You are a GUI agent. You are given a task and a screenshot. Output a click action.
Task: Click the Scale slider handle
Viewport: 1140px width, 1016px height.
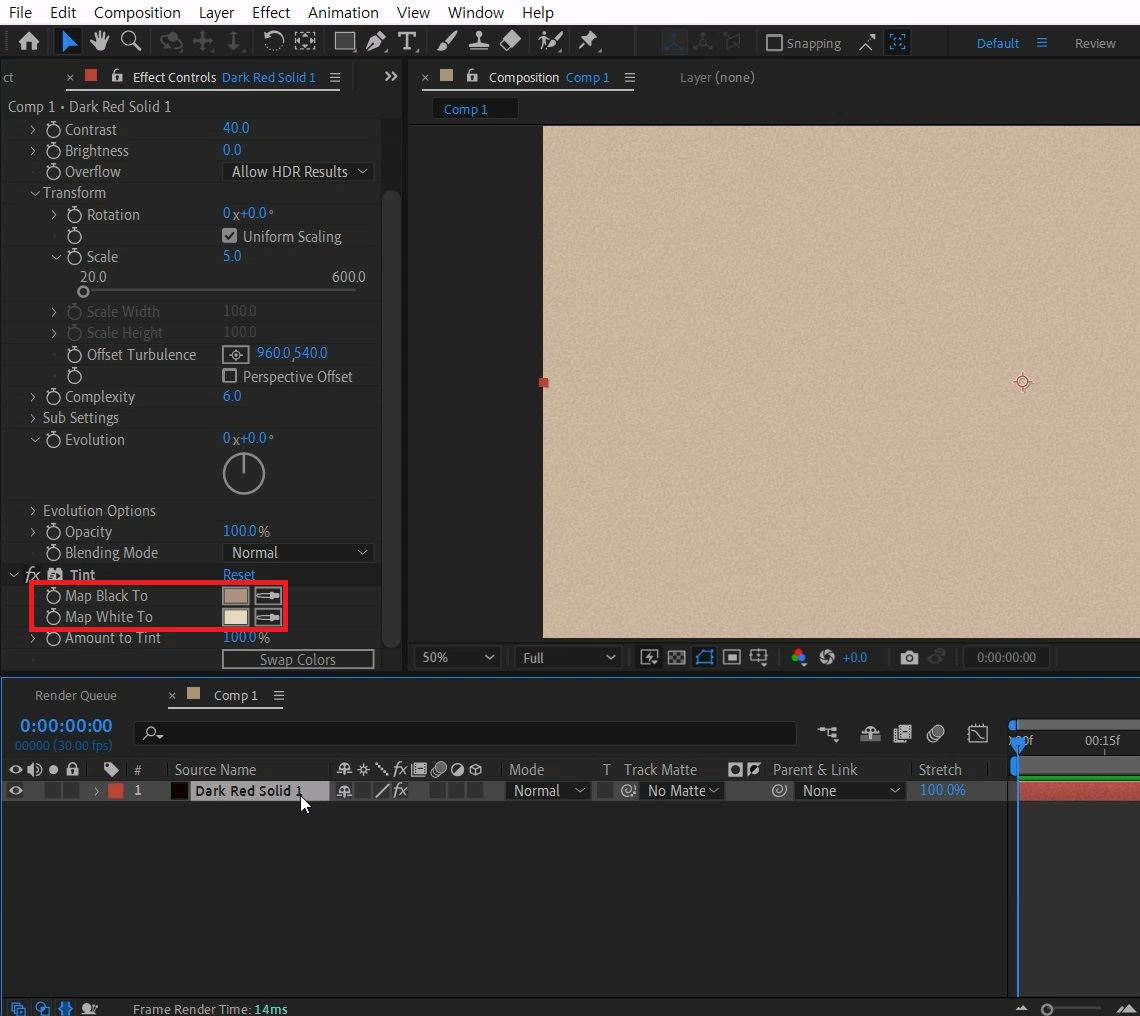(84, 292)
